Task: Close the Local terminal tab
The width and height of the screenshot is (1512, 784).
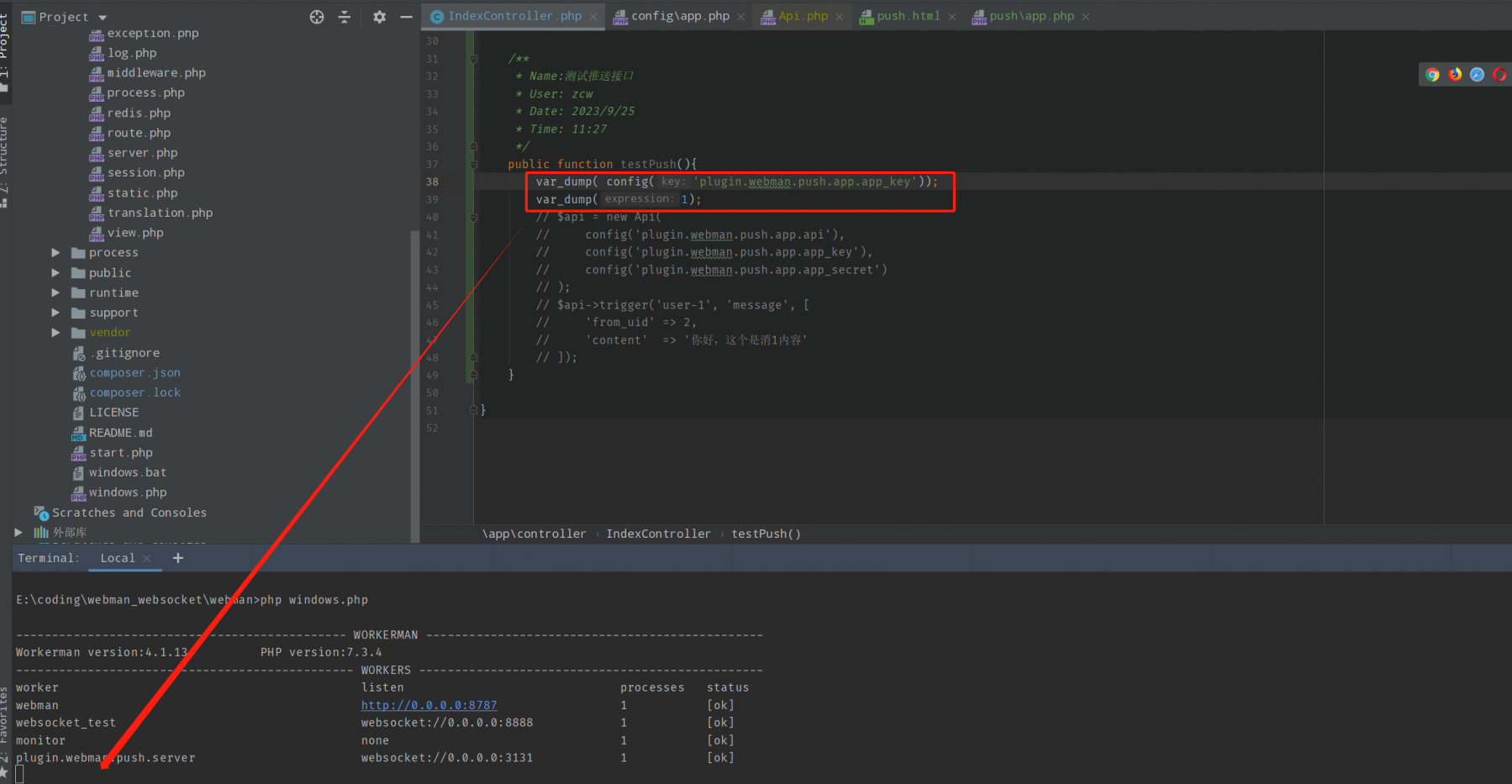Action: tap(147, 558)
